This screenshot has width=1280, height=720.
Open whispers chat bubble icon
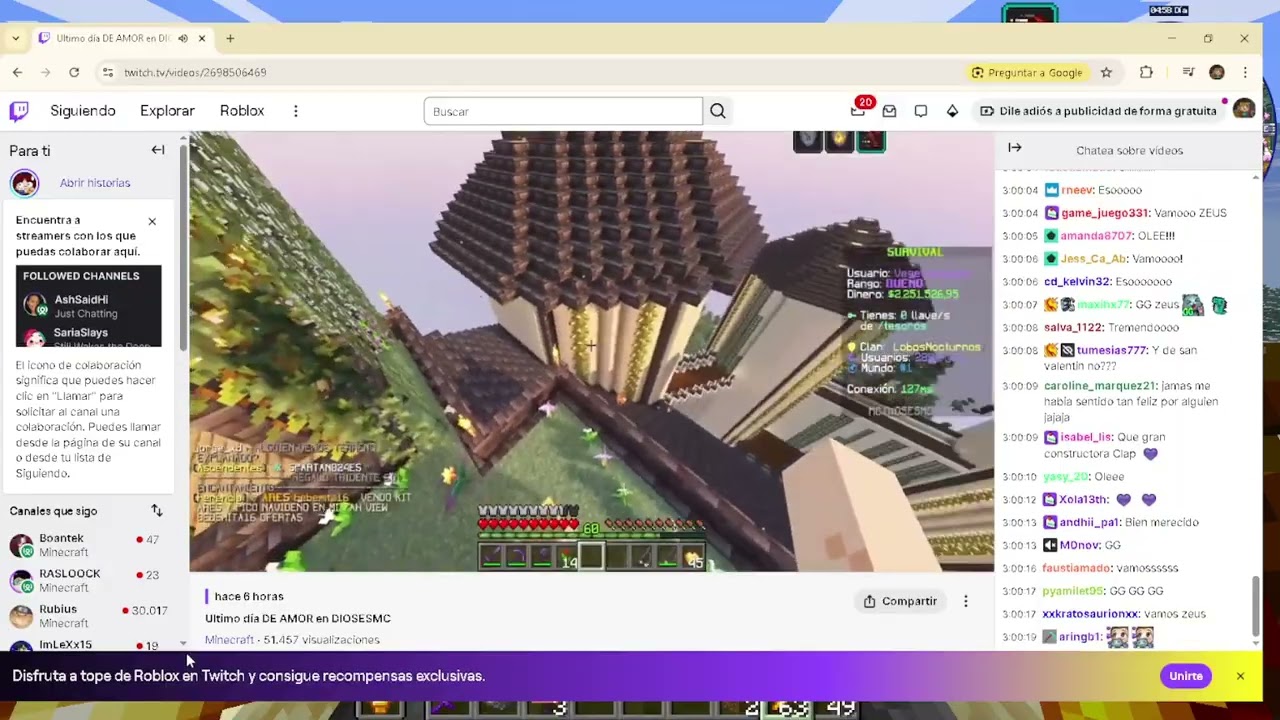click(921, 111)
